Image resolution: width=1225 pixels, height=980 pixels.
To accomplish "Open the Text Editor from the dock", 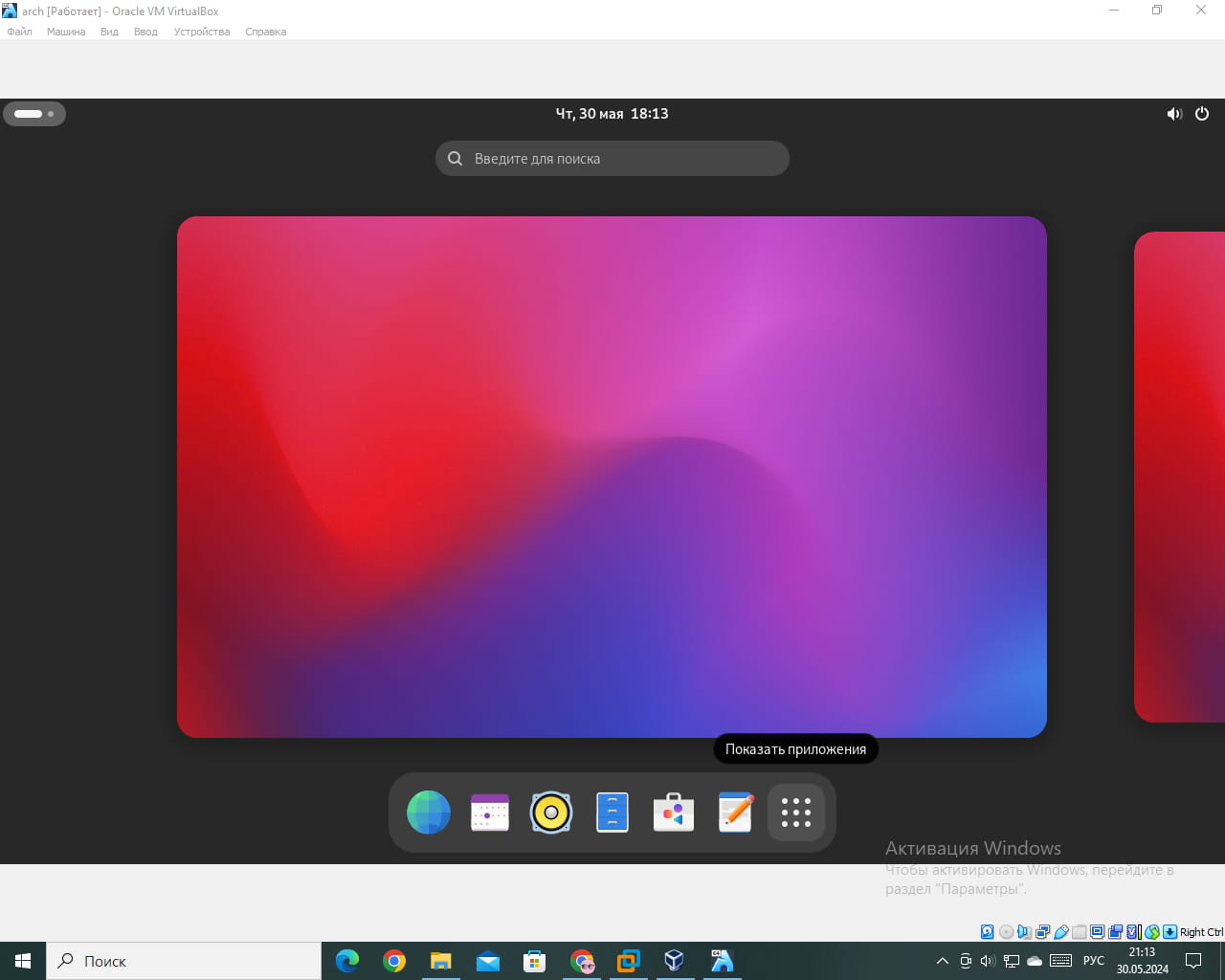I will click(x=735, y=813).
